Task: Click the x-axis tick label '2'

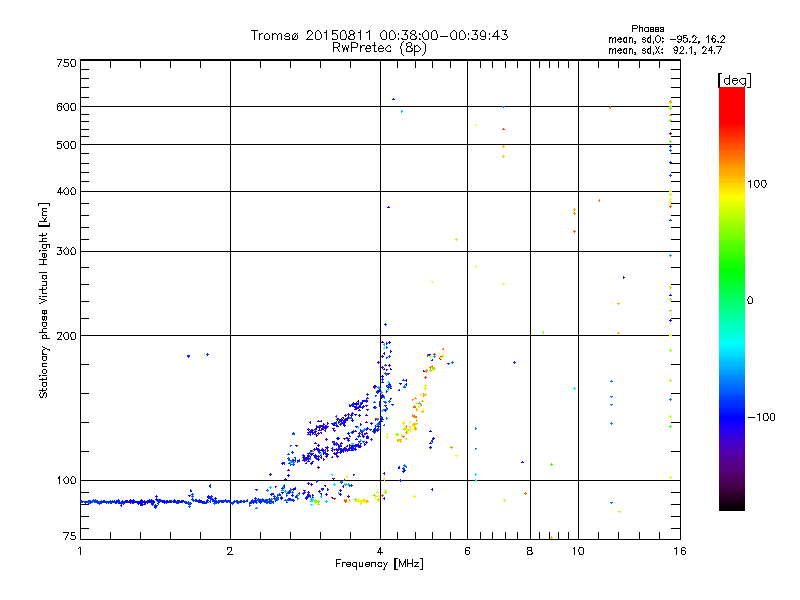Action: point(230,551)
